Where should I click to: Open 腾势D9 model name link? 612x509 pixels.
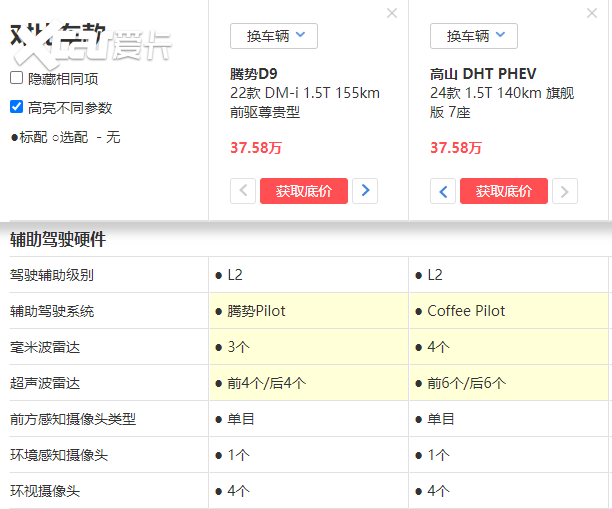(x=254, y=74)
